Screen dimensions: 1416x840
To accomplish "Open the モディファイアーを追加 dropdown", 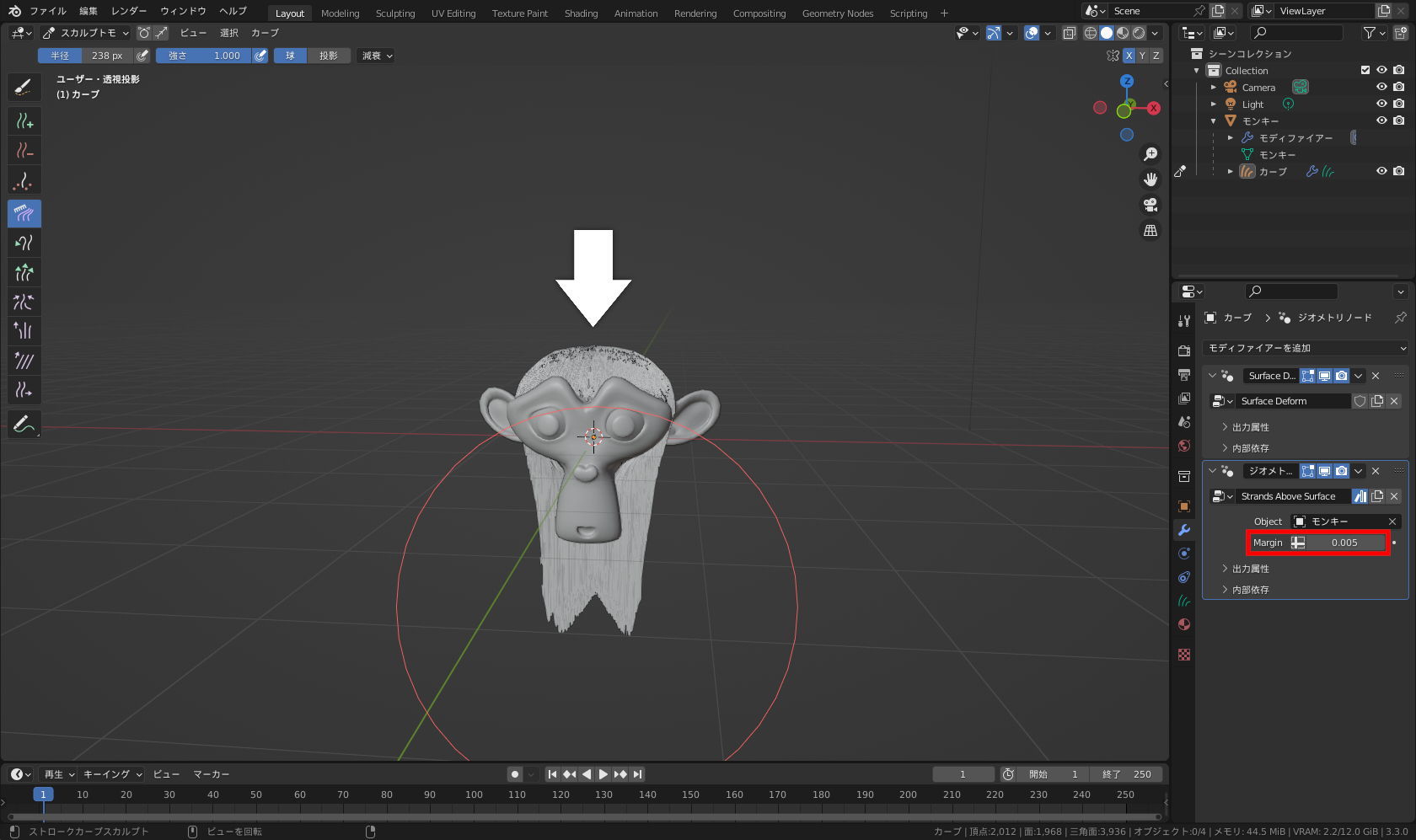I will pos(1306,348).
